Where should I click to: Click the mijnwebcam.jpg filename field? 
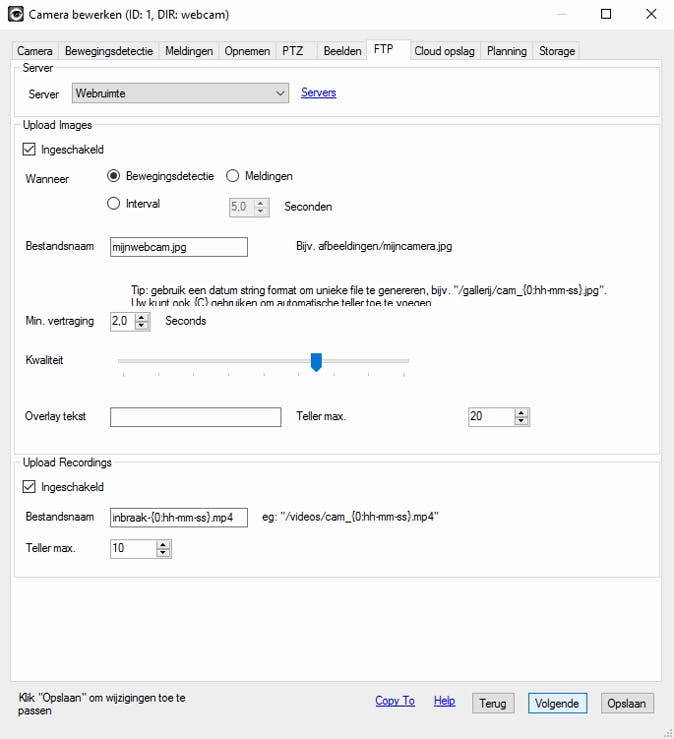click(x=178, y=247)
